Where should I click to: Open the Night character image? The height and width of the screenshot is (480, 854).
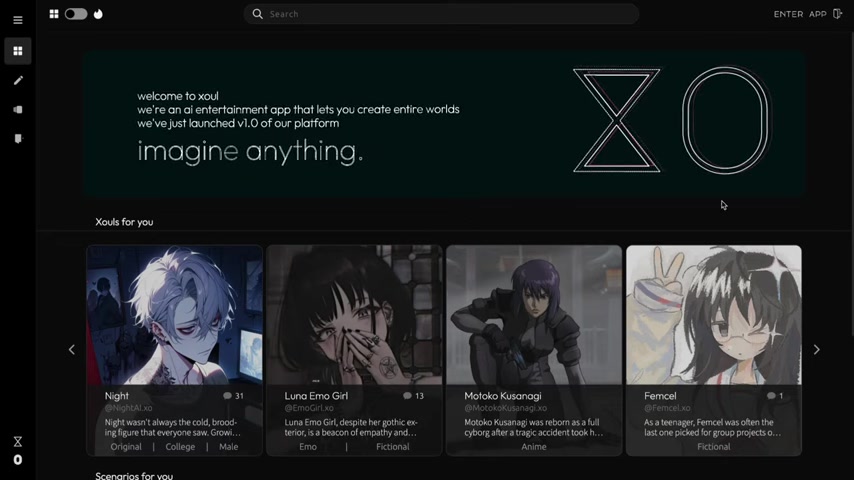[174, 314]
